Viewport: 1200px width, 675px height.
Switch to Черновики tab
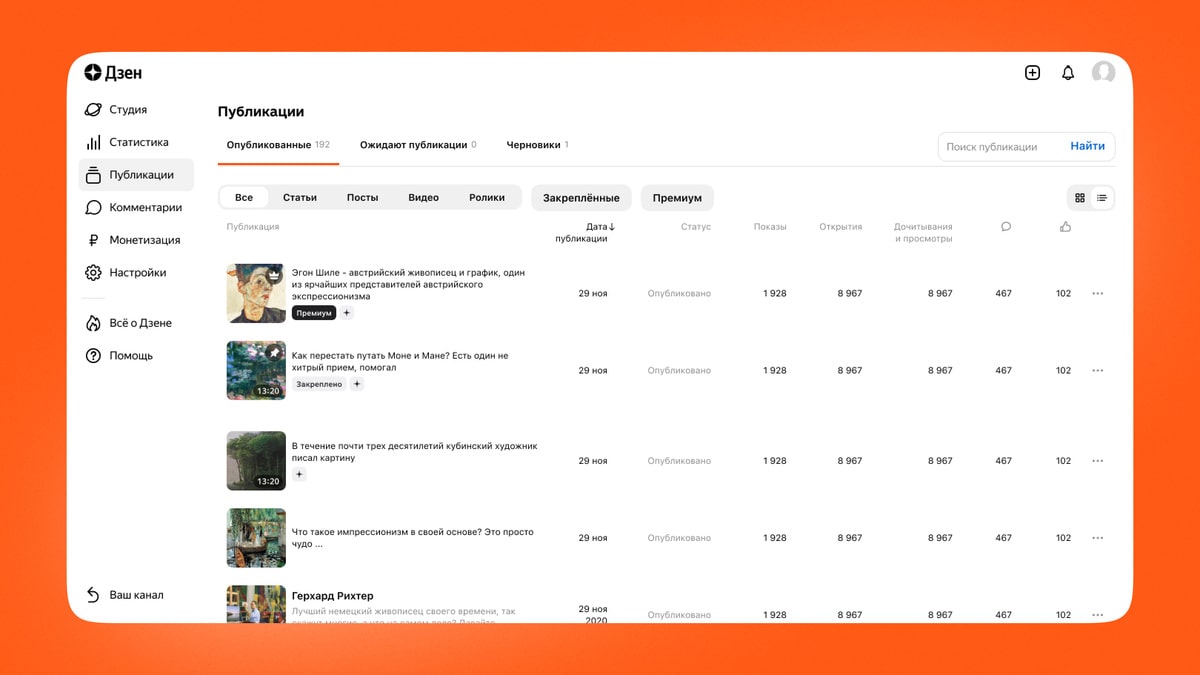point(537,145)
